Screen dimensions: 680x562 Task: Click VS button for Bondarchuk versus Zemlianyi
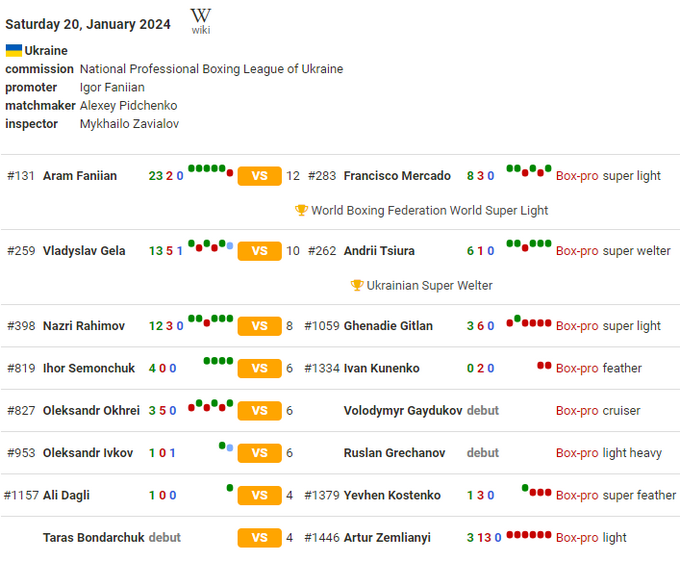tap(259, 538)
